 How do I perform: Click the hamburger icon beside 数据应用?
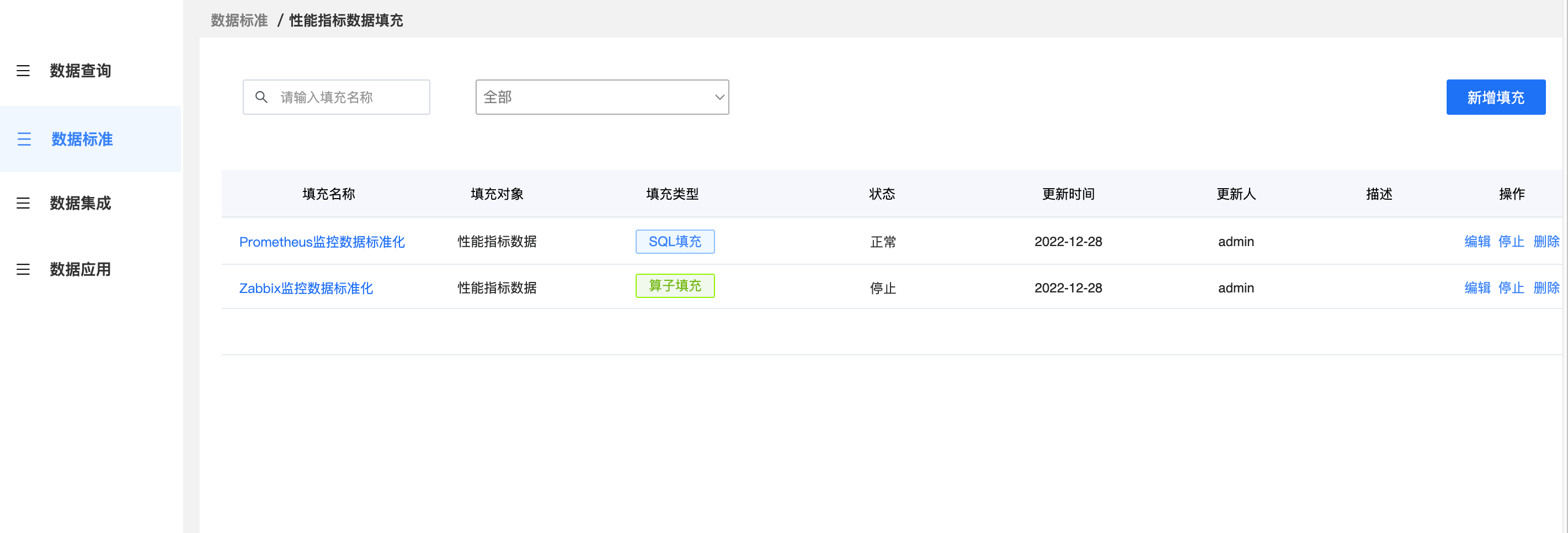(x=23, y=269)
